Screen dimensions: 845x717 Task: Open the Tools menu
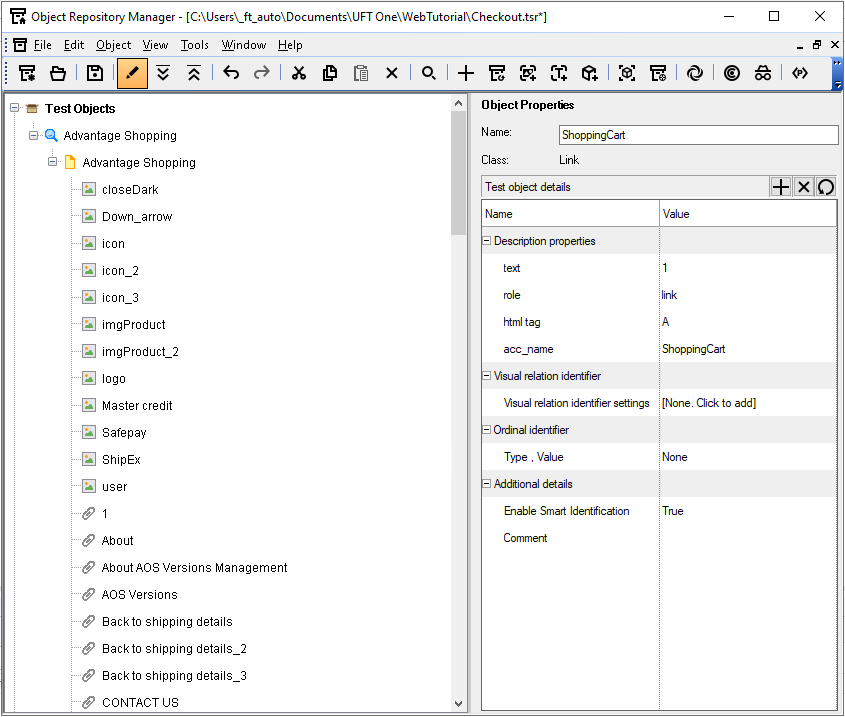[x=195, y=45]
